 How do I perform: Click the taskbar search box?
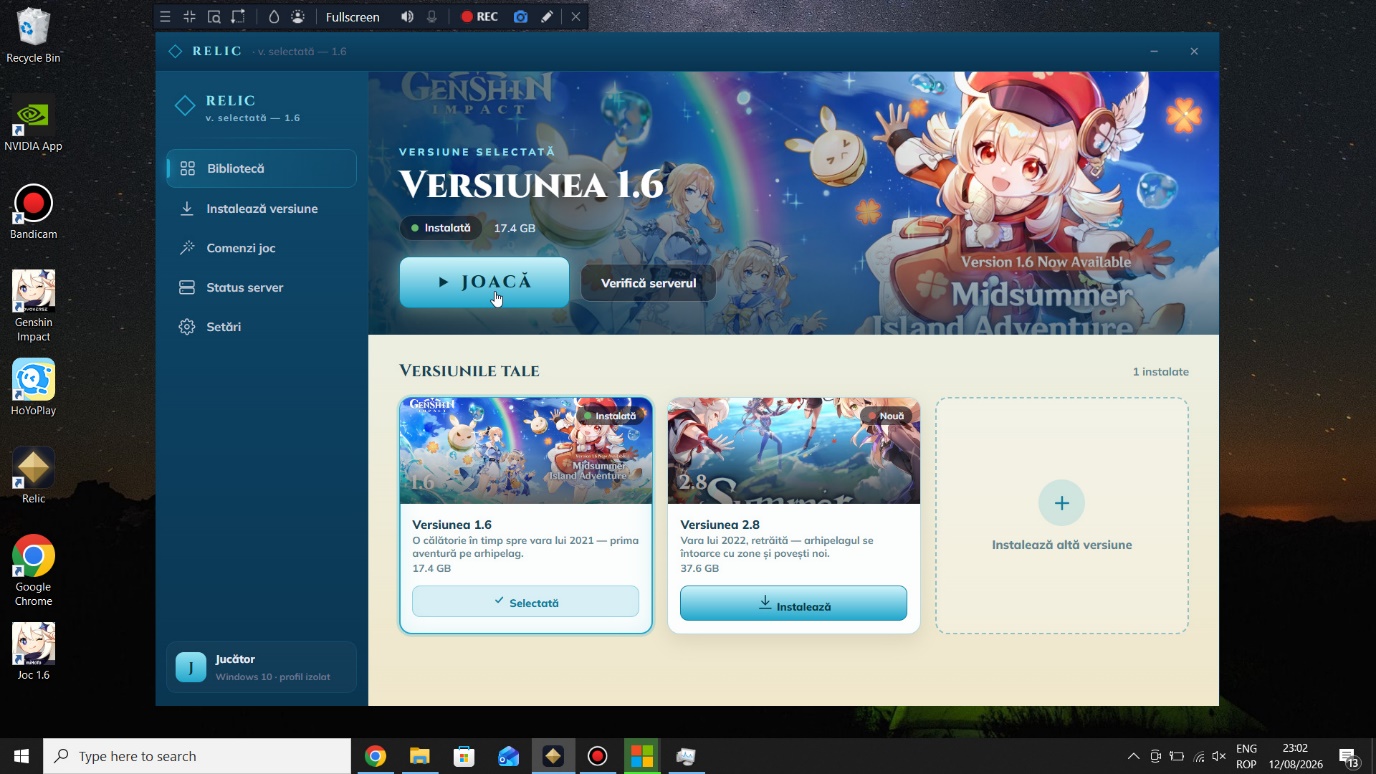pyautogui.click(x=197, y=756)
